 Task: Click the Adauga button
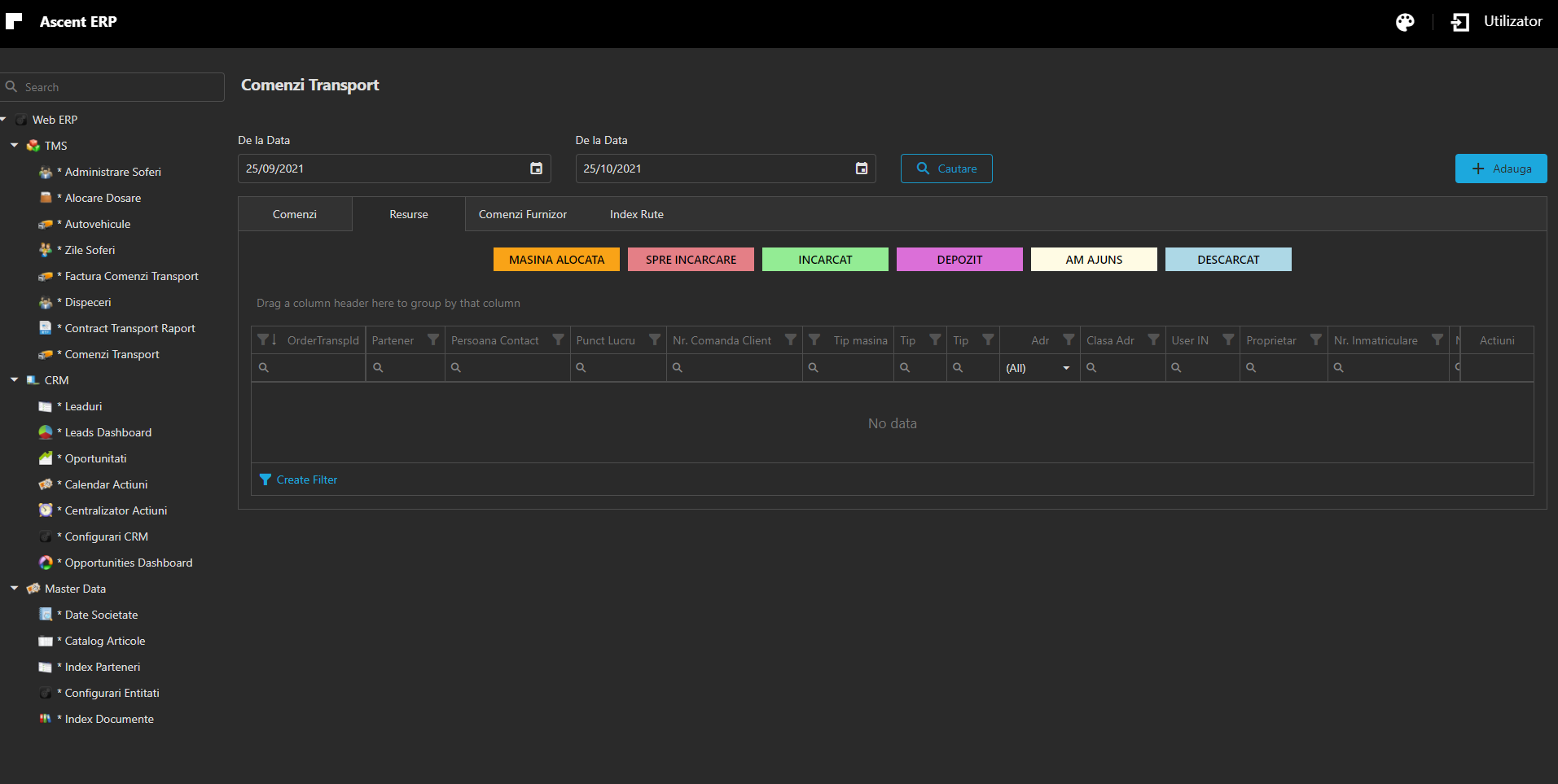pyautogui.click(x=1500, y=169)
